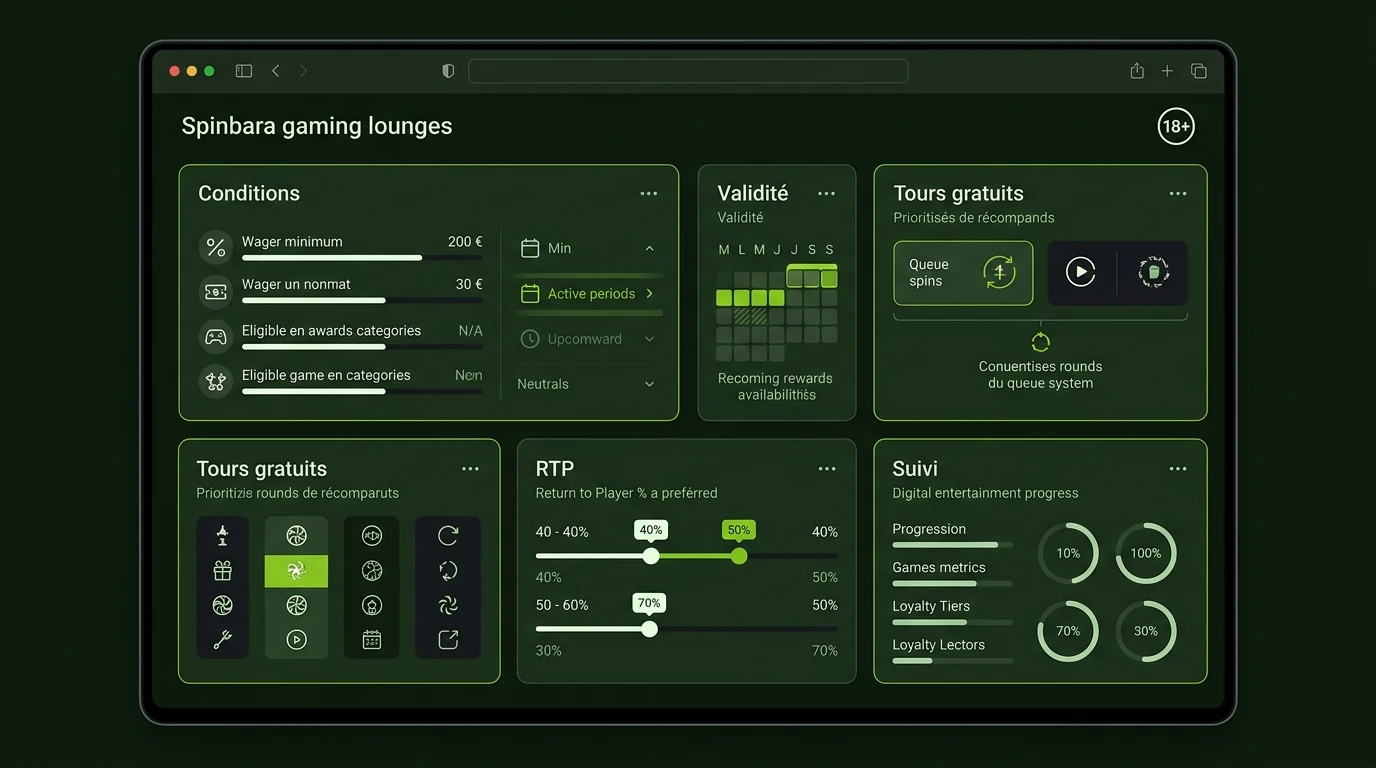This screenshot has width=1376, height=768.
Task: Click the Queue spins button
Action: coord(963,273)
